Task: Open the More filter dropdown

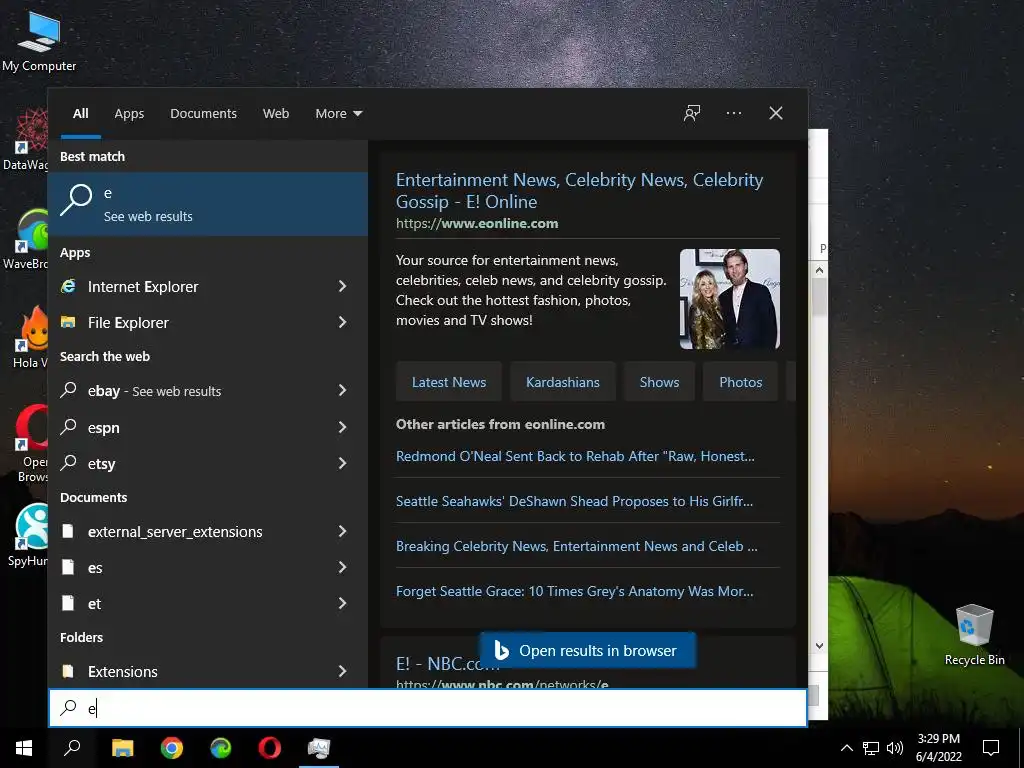Action: (x=338, y=114)
